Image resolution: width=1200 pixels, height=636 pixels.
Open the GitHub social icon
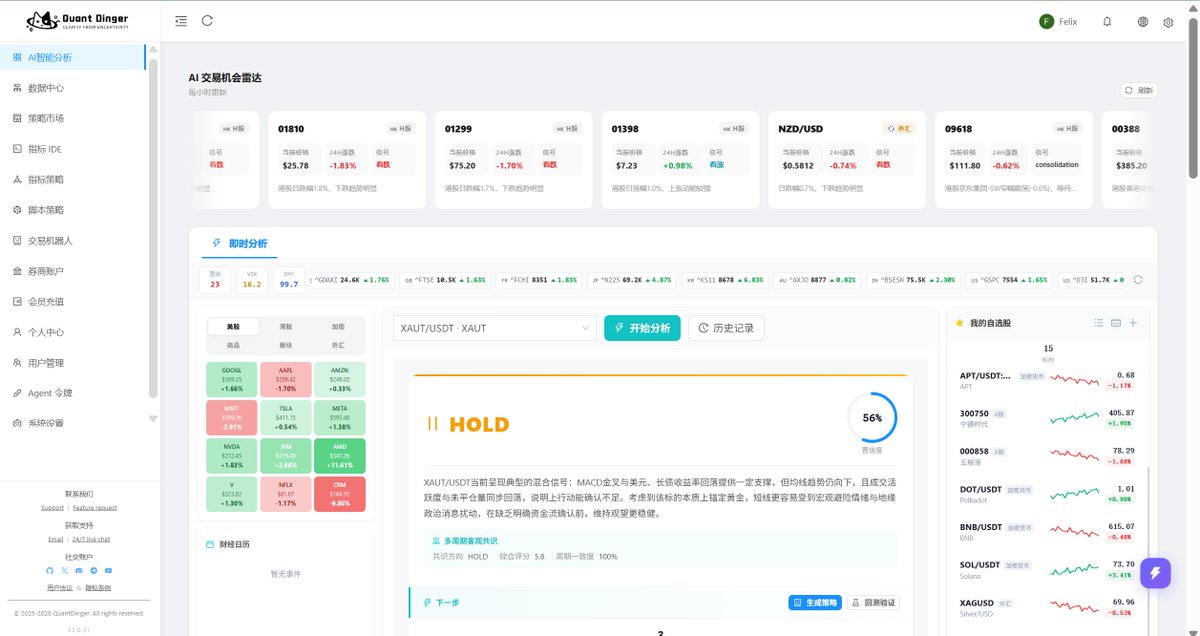[x=50, y=570]
